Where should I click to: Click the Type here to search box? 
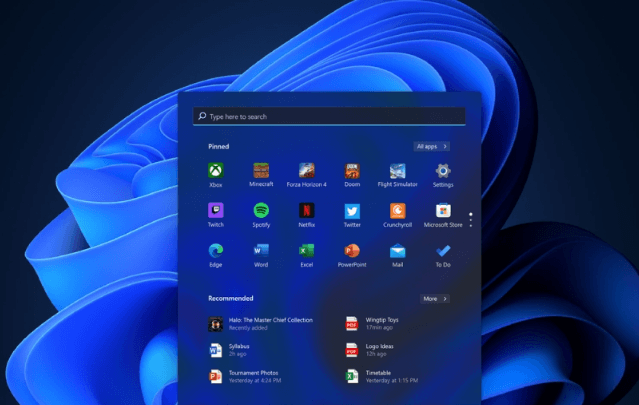click(329, 117)
